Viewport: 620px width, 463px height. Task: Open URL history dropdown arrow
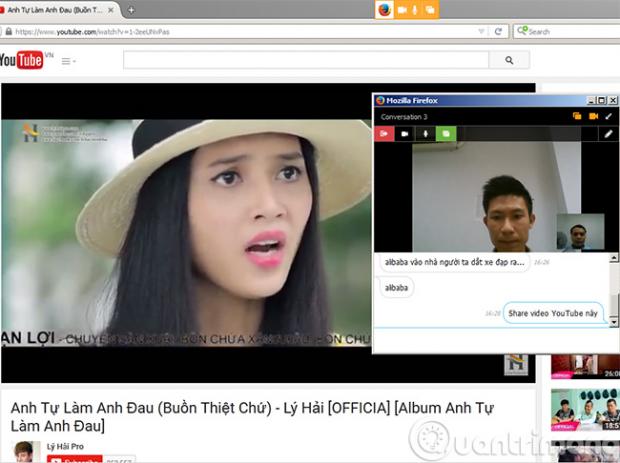481,32
